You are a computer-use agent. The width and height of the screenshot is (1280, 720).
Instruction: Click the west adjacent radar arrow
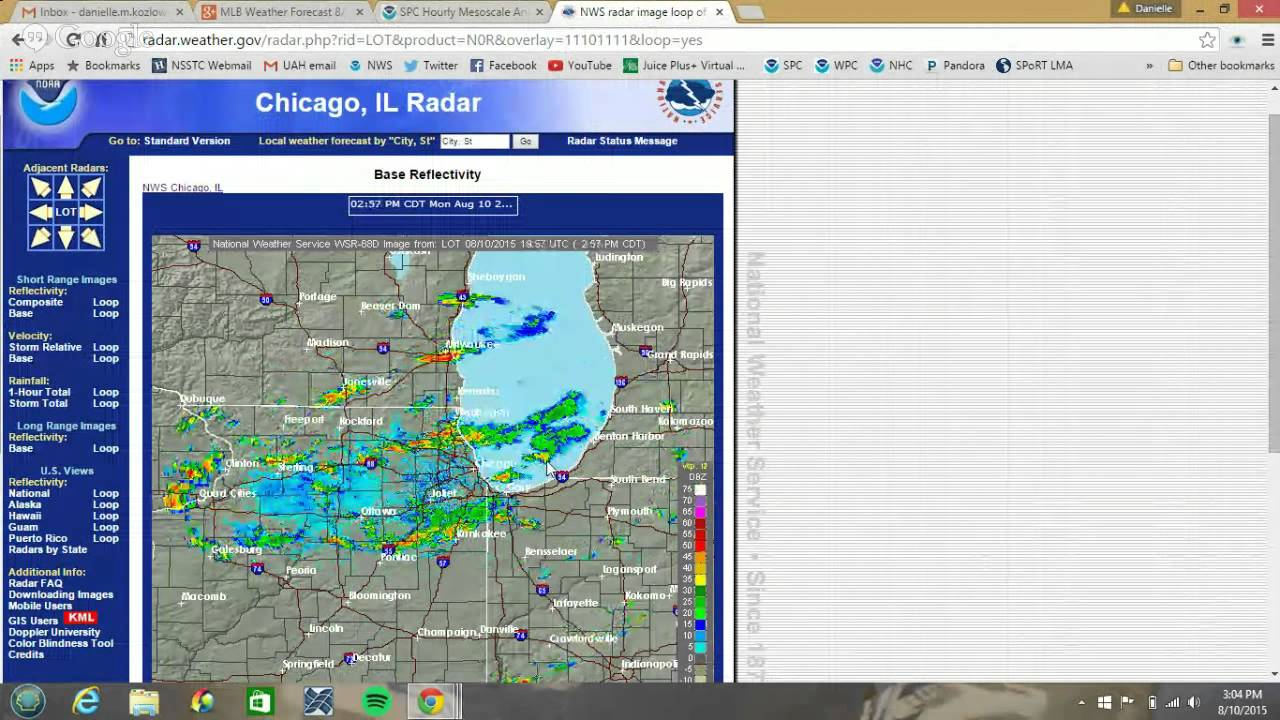coord(40,212)
